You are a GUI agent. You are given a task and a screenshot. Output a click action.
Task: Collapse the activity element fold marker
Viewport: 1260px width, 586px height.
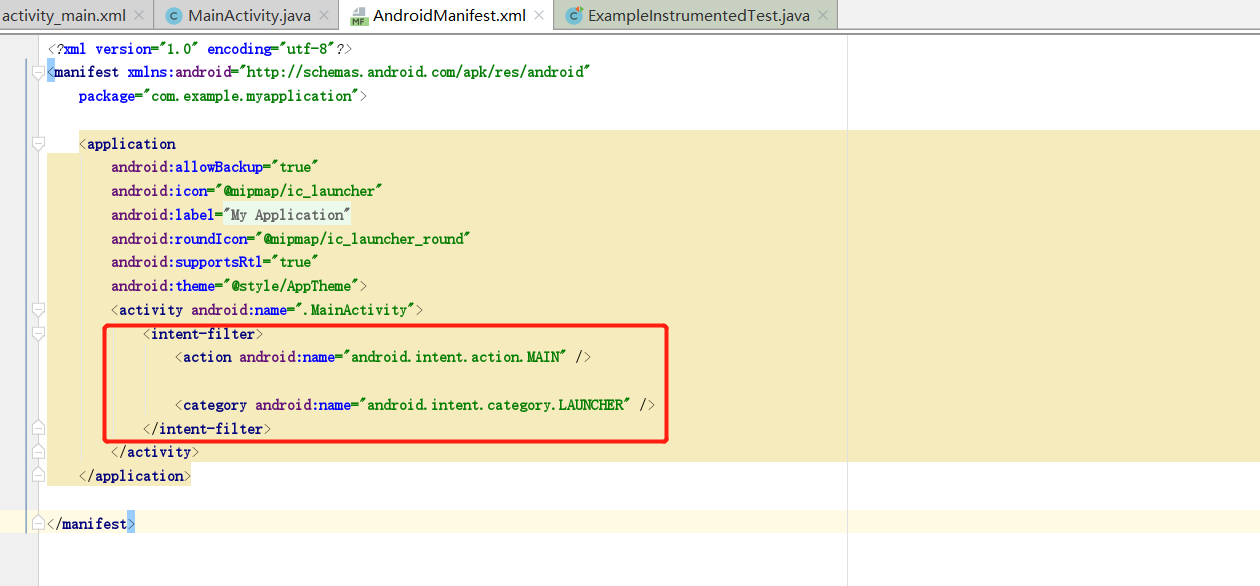[x=39, y=310]
